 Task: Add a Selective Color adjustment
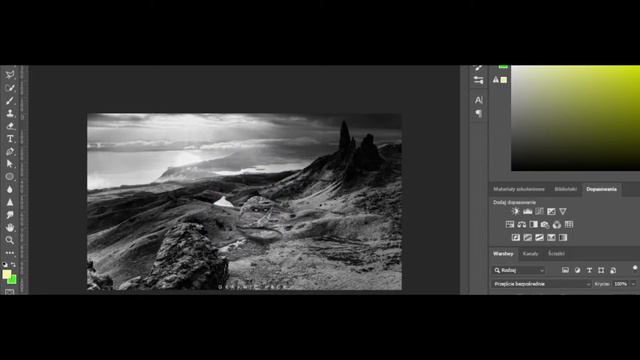click(x=551, y=238)
